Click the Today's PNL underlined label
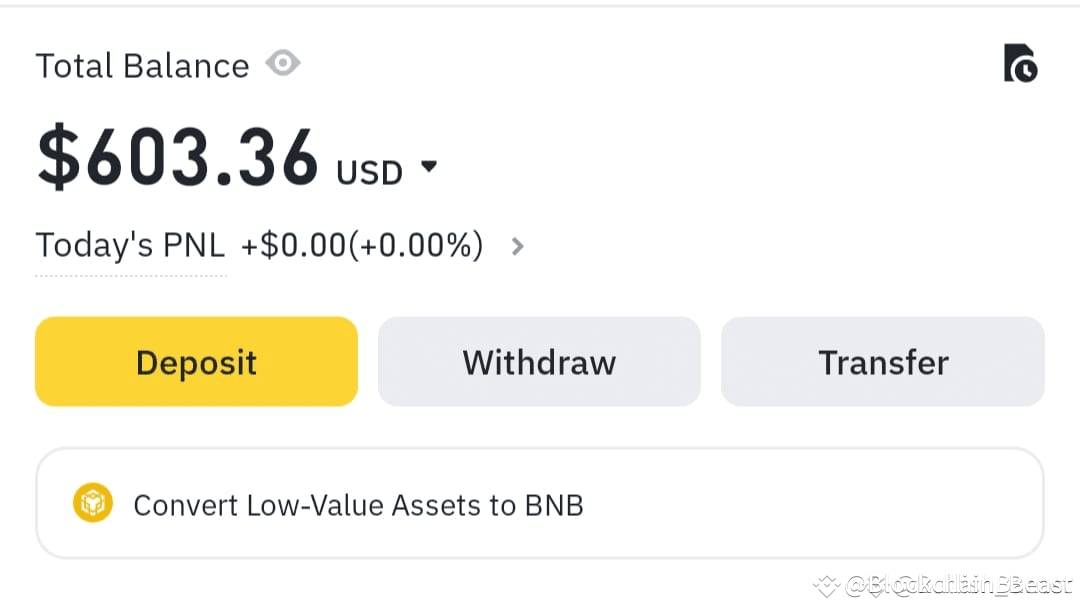This screenshot has height=607, width=1080. (130, 245)
